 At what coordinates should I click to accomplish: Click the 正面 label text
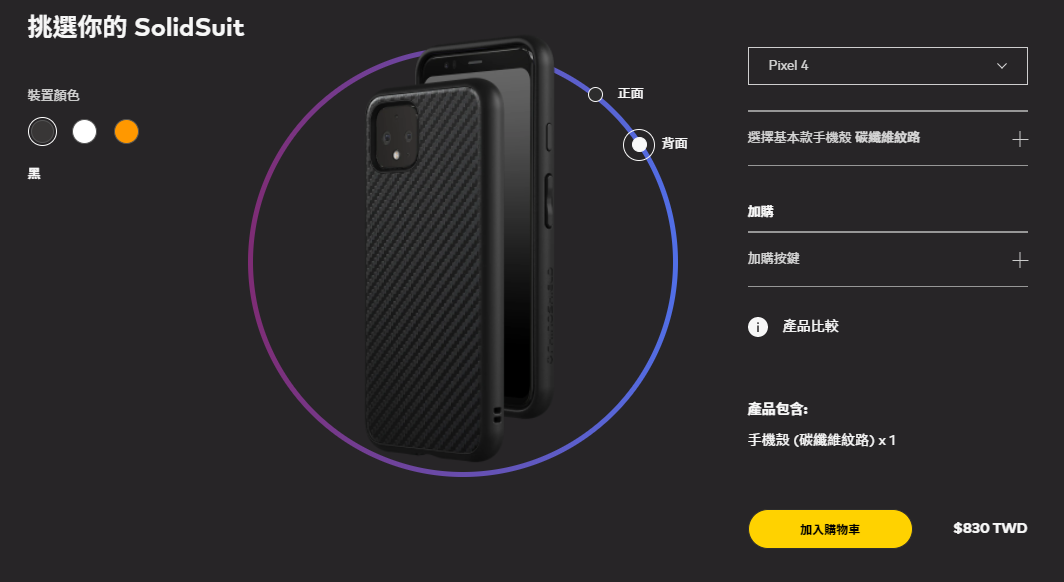630,94
